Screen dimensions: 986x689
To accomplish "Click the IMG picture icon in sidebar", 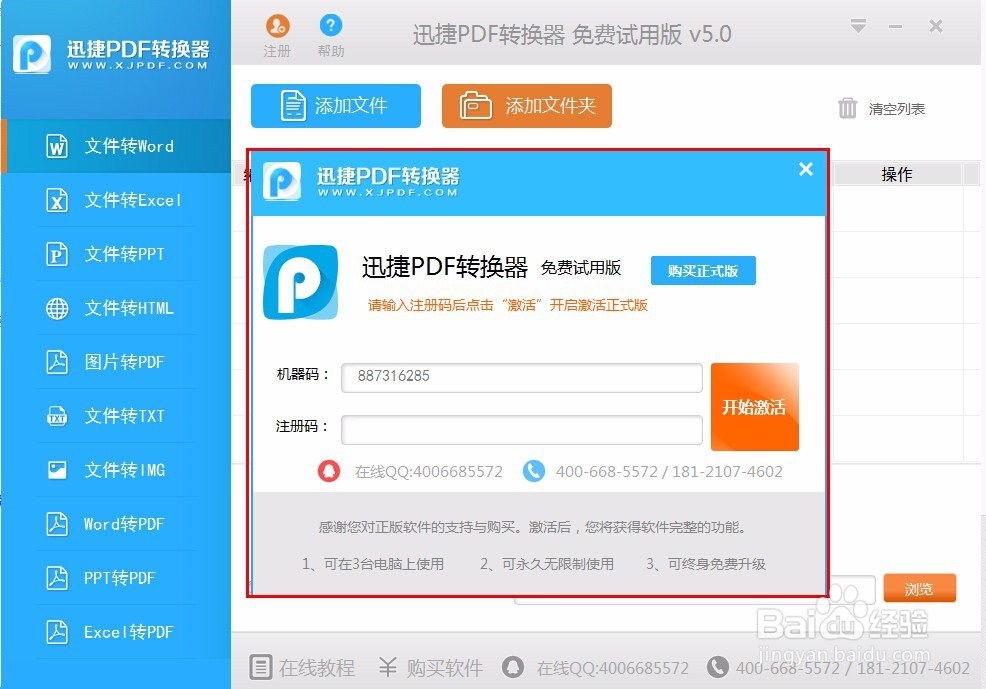I will click(x=57, y=470).
